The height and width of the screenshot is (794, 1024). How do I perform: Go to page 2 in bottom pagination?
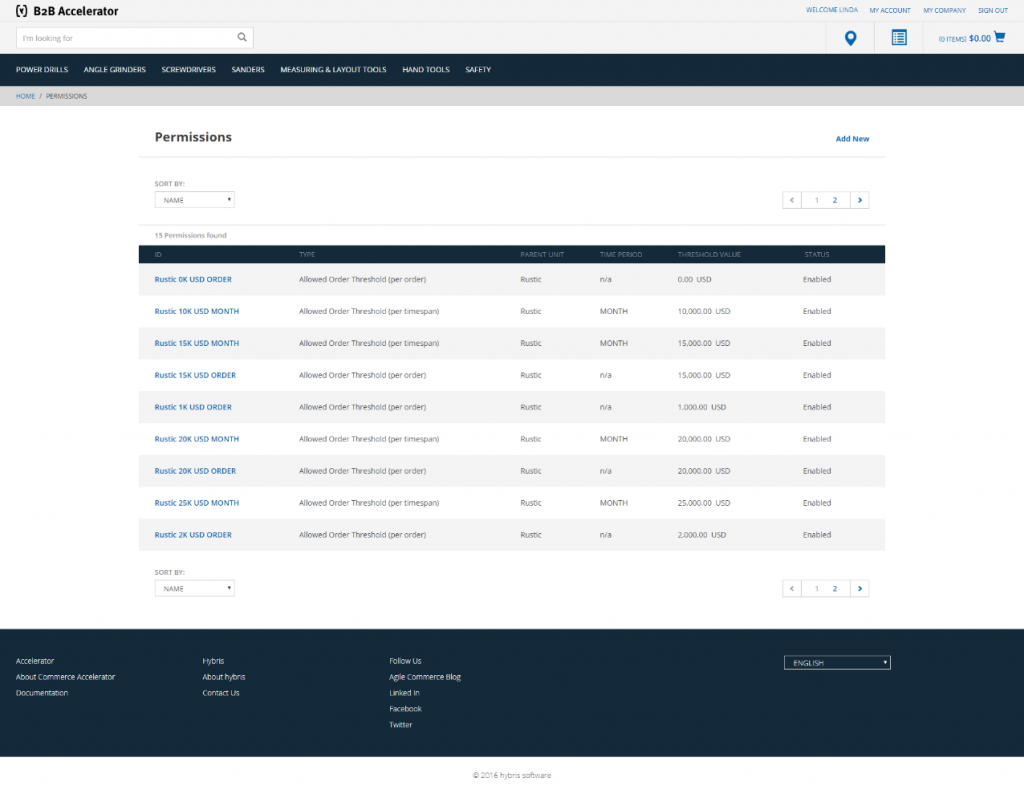click(x=835, y=588)
